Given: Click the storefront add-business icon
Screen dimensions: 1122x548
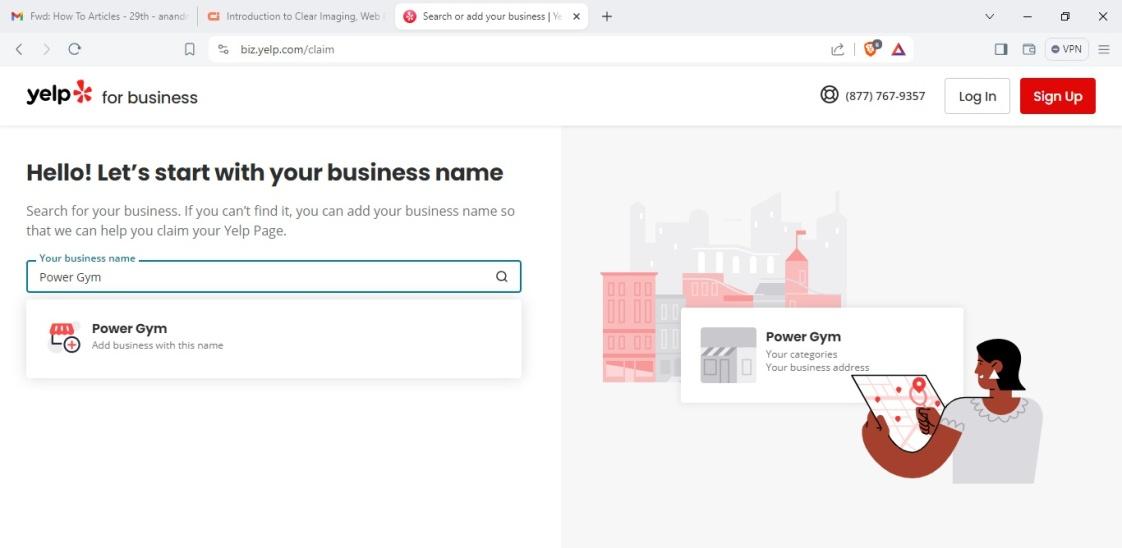Looking at the screenshot, I should pos(63,338).
